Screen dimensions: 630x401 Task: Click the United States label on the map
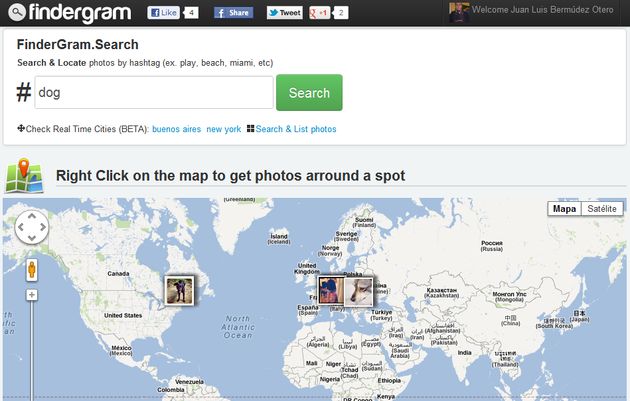point(123,315)
